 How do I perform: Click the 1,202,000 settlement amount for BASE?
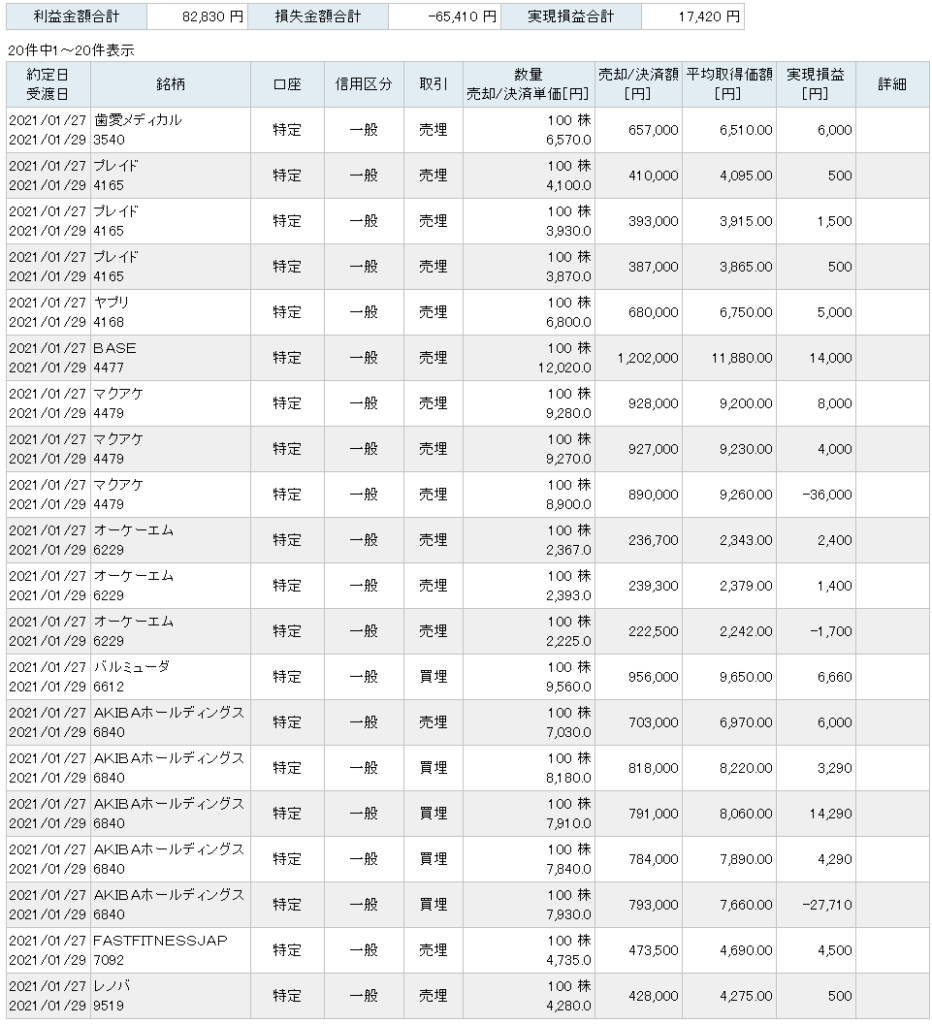[648, 358]
